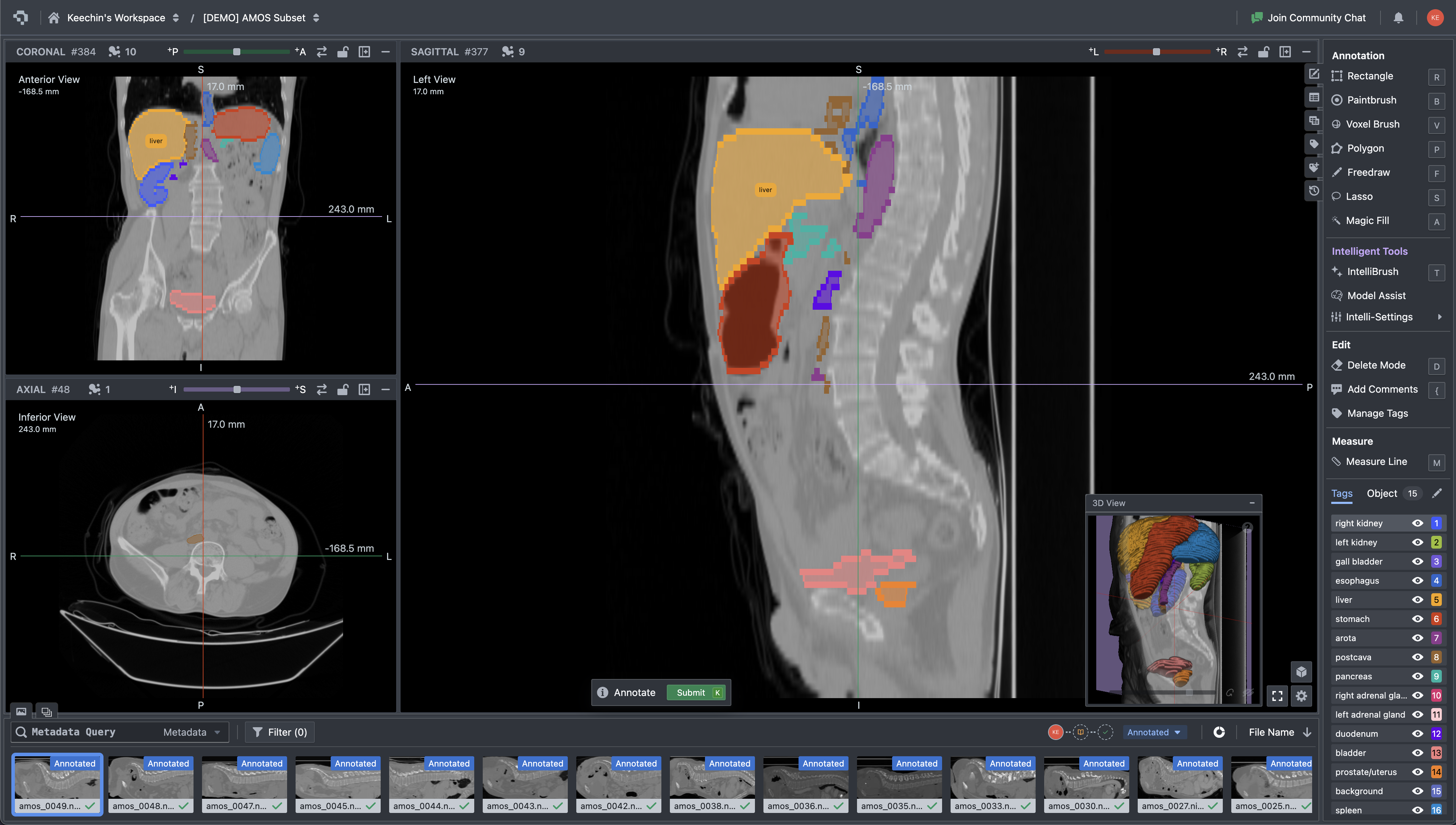Screen dimensions: 1456x825
Task: Open Model Assist
Action: [1376, 295]
